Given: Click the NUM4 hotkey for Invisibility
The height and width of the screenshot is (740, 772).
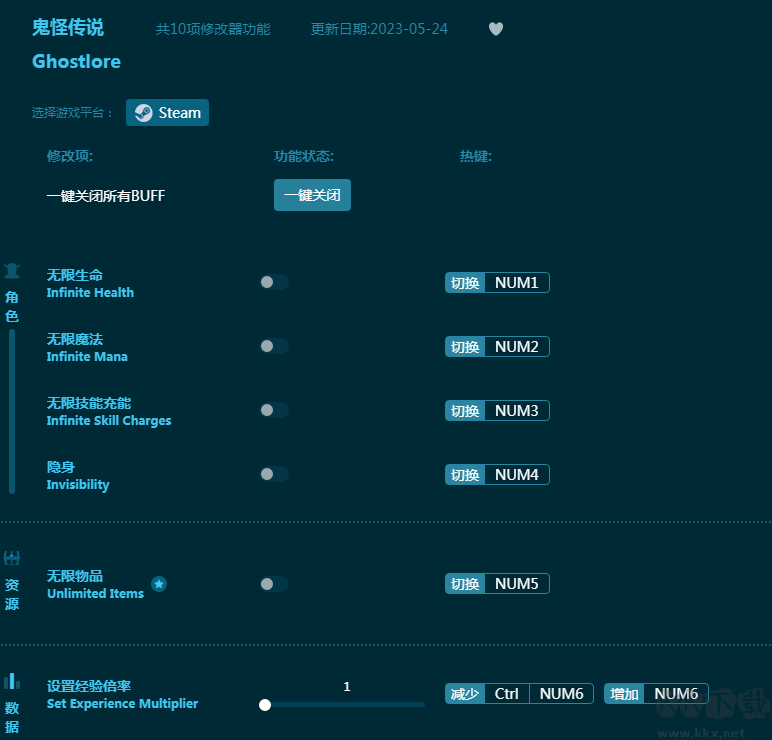Looking at the screenshot, I should [516, 475].
